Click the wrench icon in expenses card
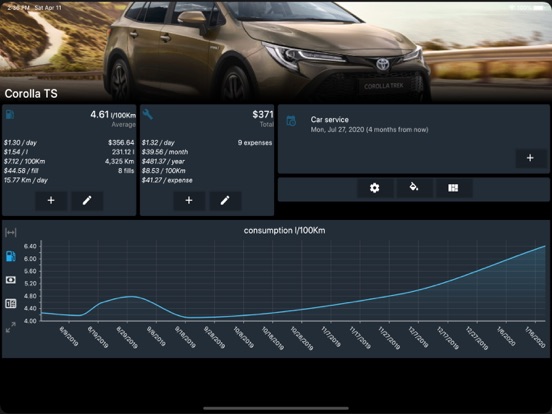The width and height of the screenshot is (552, 414). 148,114
